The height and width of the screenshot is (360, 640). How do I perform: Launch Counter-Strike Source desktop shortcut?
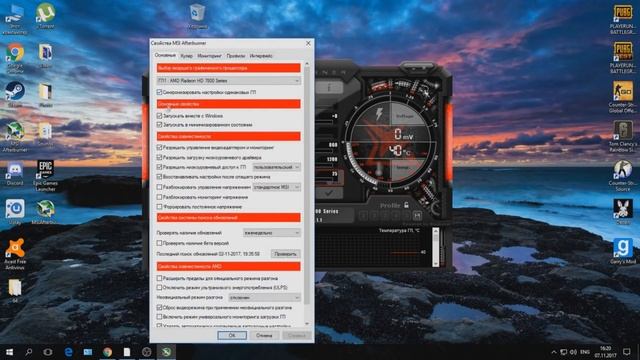(x=622, y=176)
